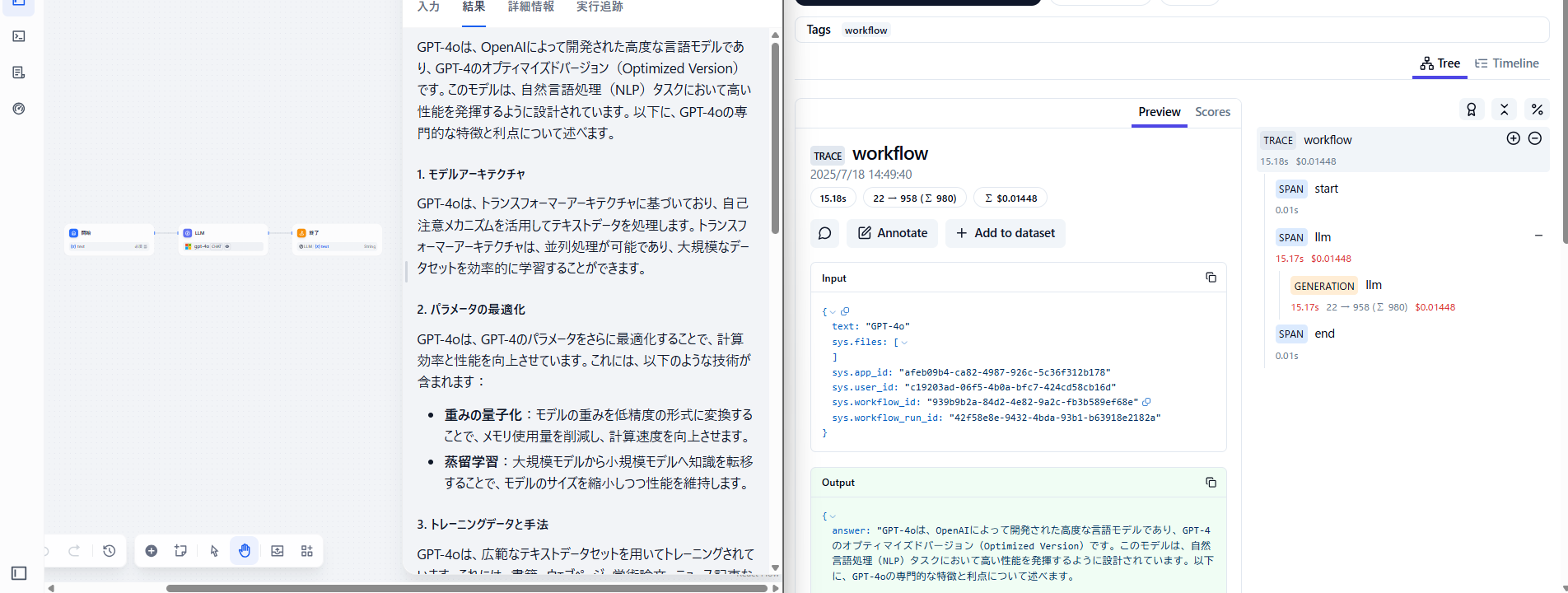Screen dimensions: 1568x593
Task: Click the heading 2. パラメータの最適化
Action: coord(471,310)
